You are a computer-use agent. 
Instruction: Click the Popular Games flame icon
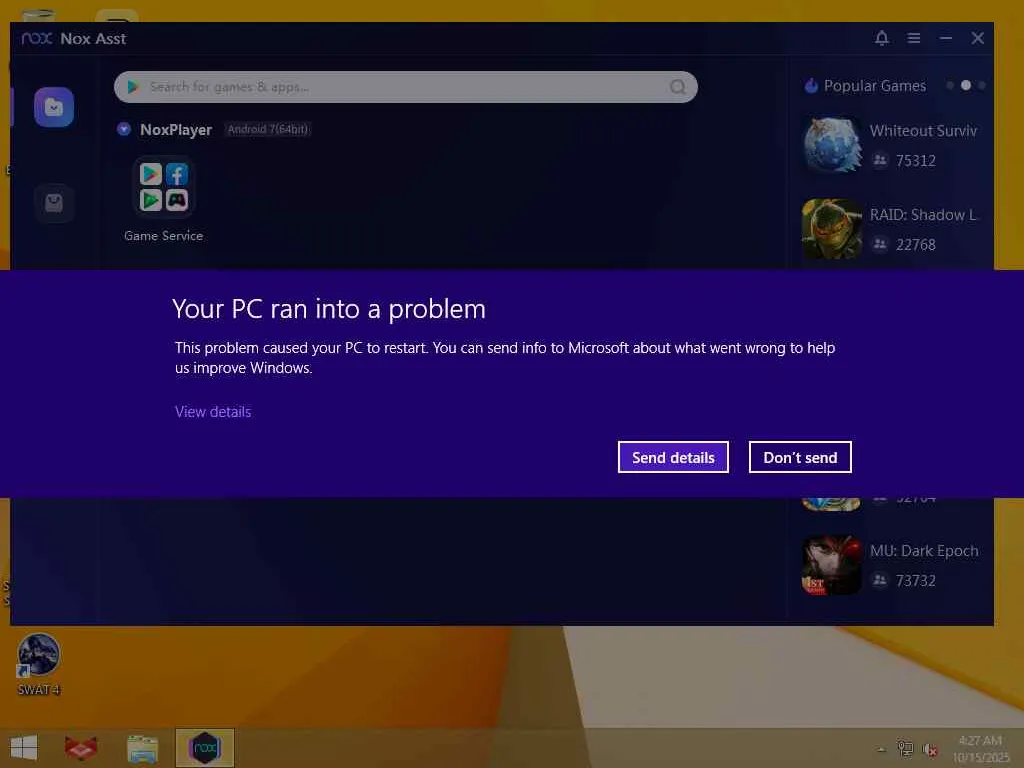pyautogui.click(x=811, y=86)
